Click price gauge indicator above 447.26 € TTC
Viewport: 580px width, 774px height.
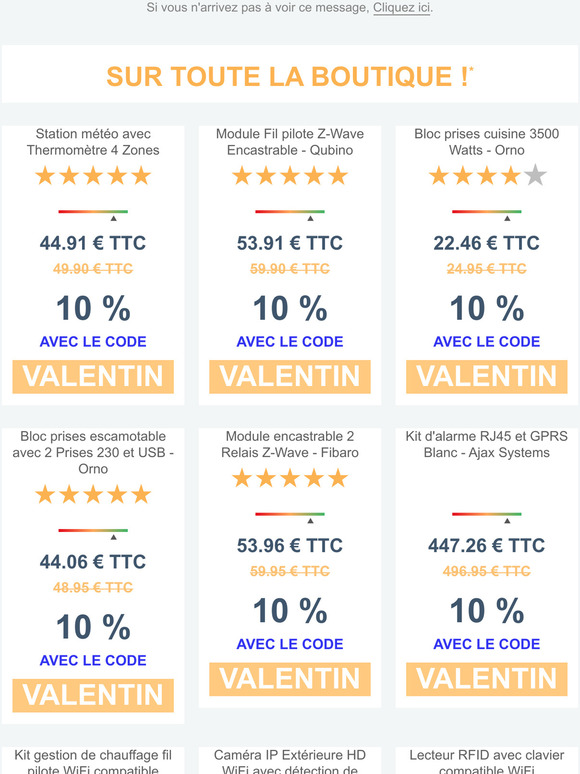tap(487, 517)
